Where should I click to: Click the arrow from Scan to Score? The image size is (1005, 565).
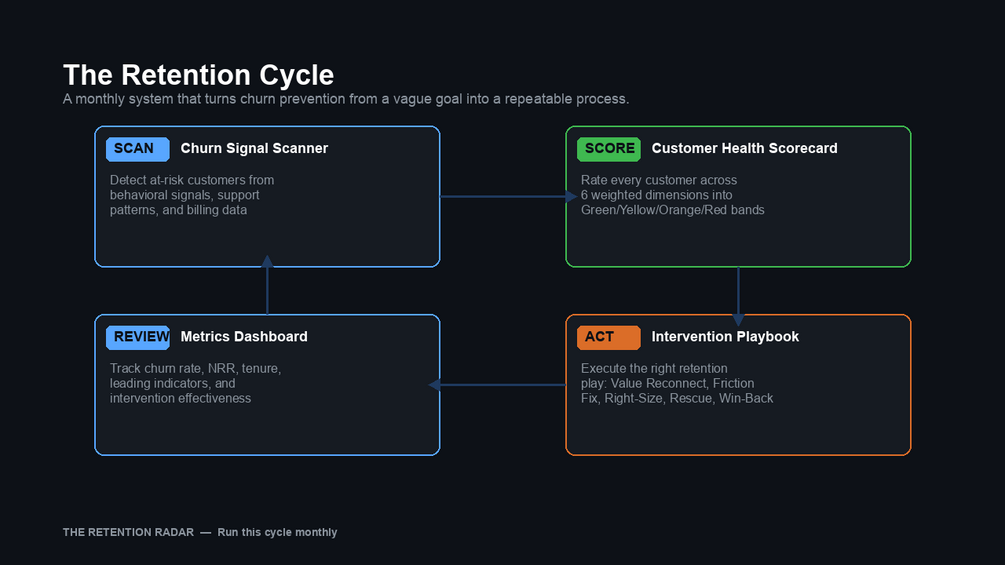coord(503,196)
